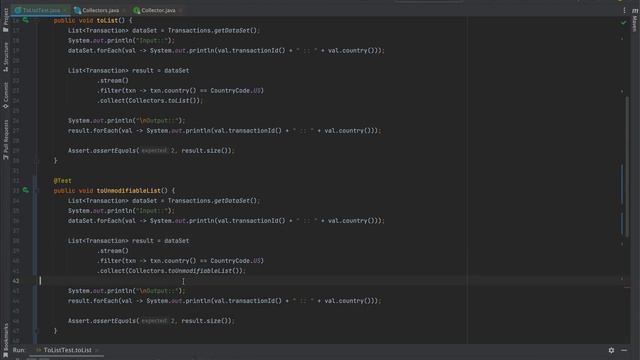Close the Collector.java tab

pos(180,10)
